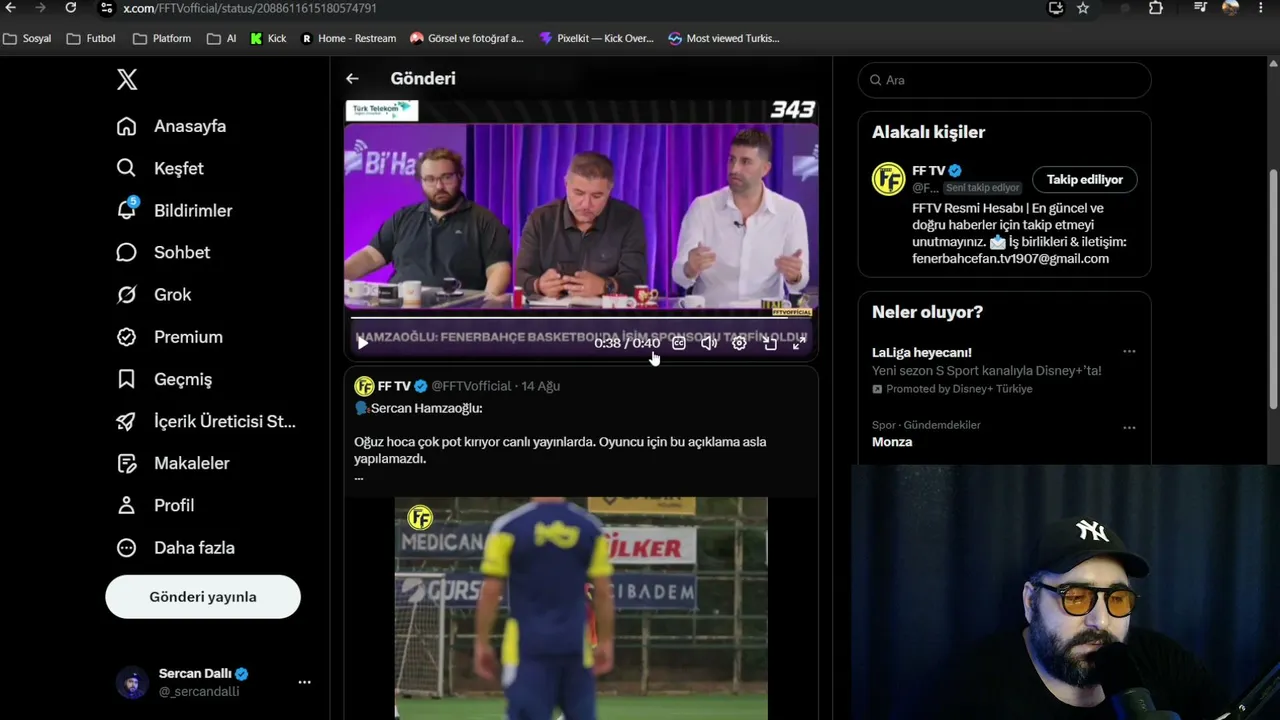Open the Sosyal bookmarks folder
The height and width of the screenshot is (720, 1280).
point(28,39)
